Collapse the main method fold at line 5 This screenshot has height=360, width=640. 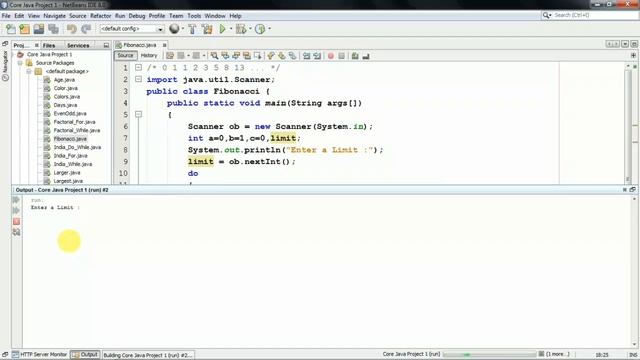pyautogui.click(x=138, y=114)
